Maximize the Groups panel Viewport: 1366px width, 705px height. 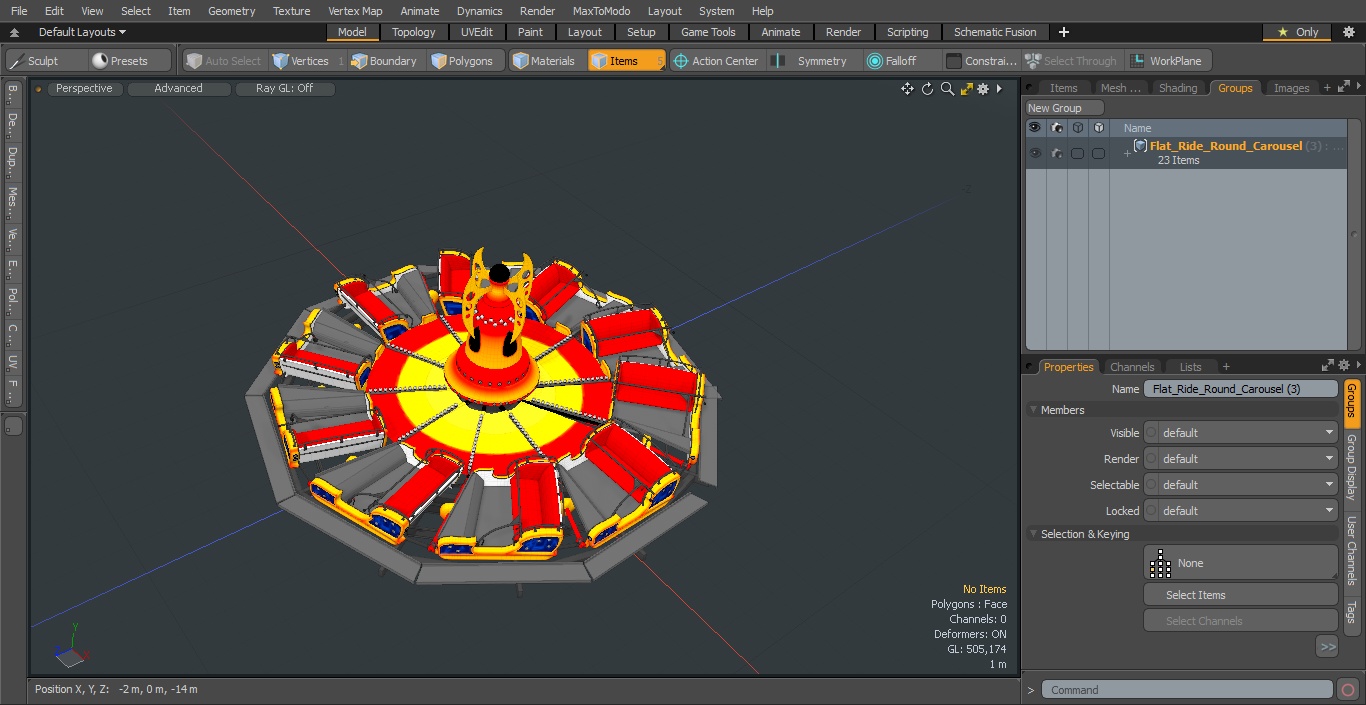[1343, 88]
